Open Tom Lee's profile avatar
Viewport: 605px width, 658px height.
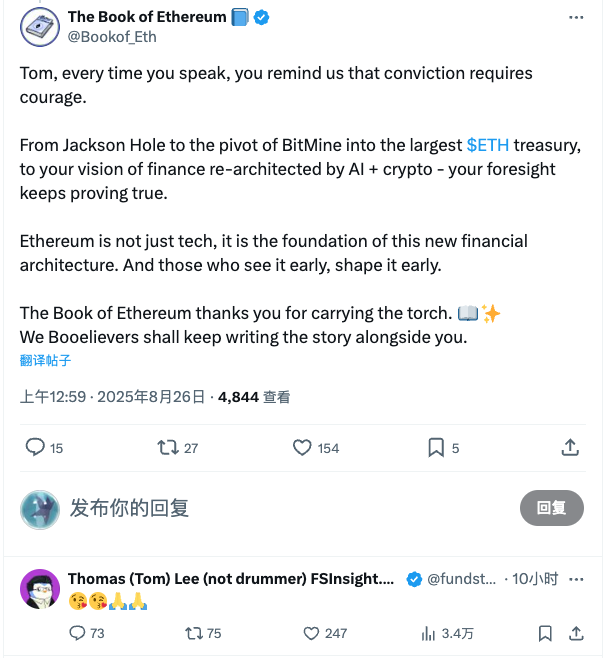(x=40, y=589)
